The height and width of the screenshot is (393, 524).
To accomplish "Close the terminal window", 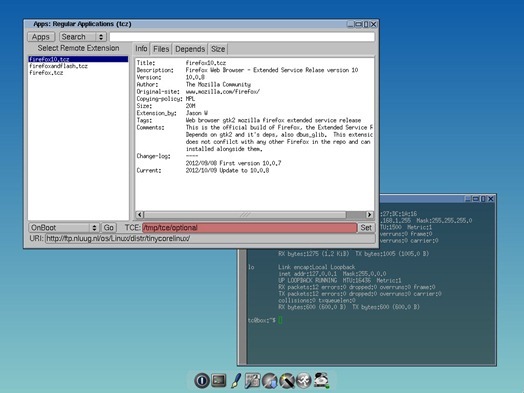I will [x=491, y=199].
